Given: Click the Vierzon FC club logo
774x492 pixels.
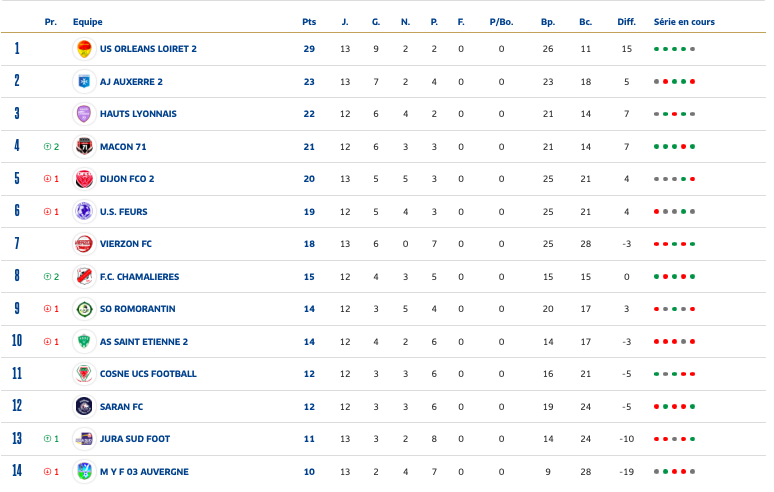Looking at the screenshot, I should click(x=83, y=244).
